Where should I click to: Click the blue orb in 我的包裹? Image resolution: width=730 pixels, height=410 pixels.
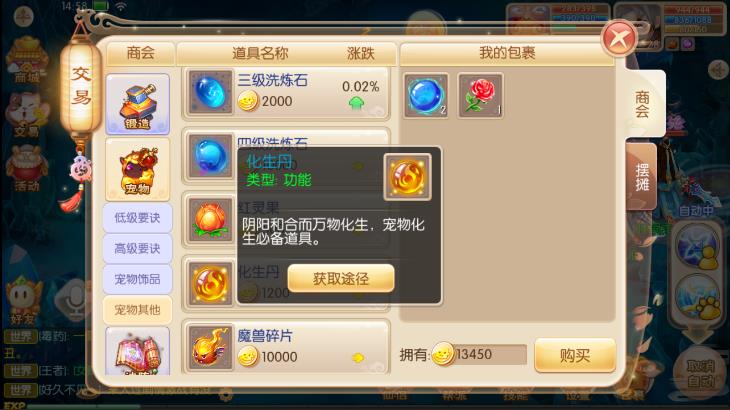coord(426,96)
